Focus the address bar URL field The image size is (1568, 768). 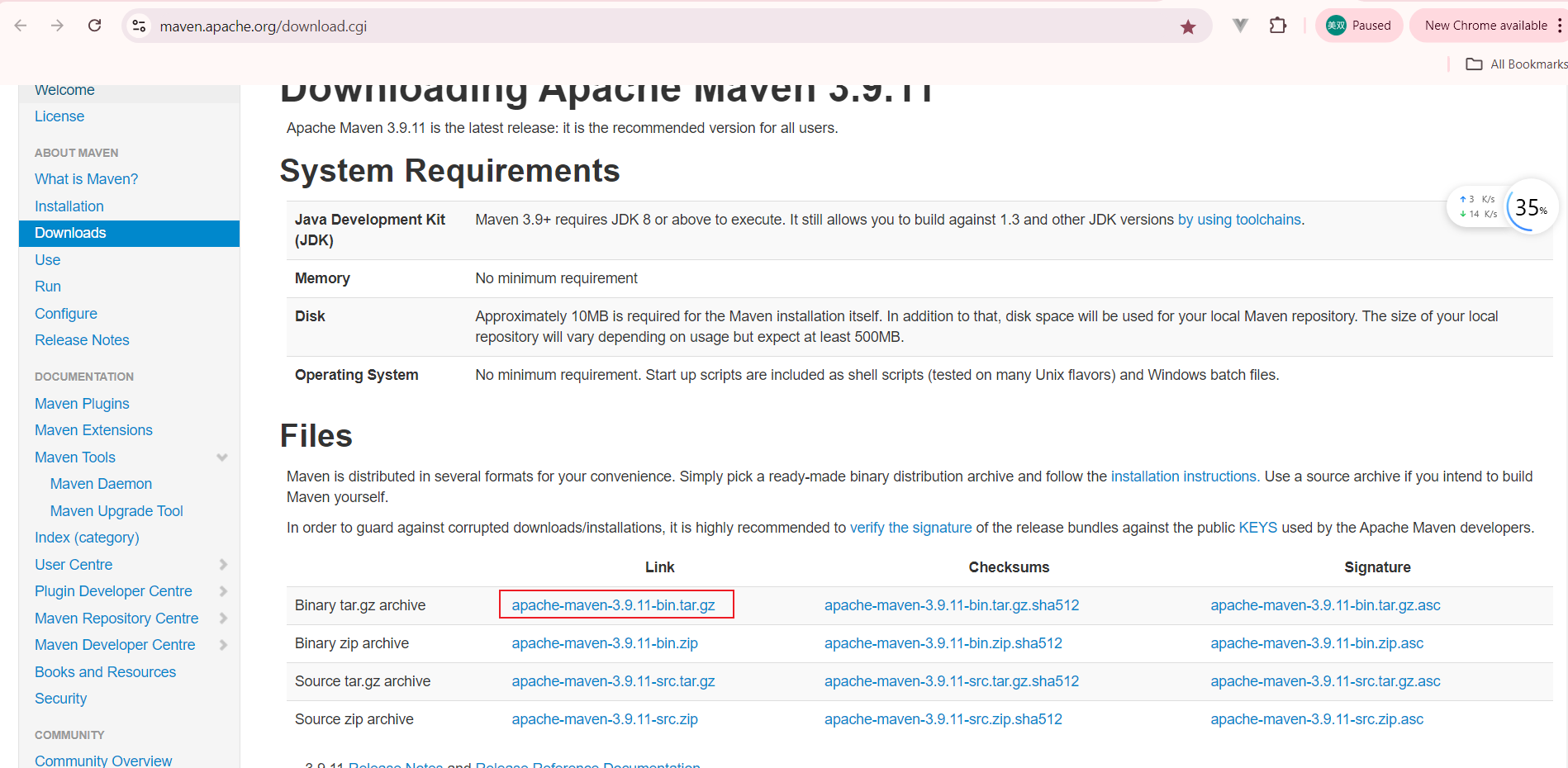(661, 26)
